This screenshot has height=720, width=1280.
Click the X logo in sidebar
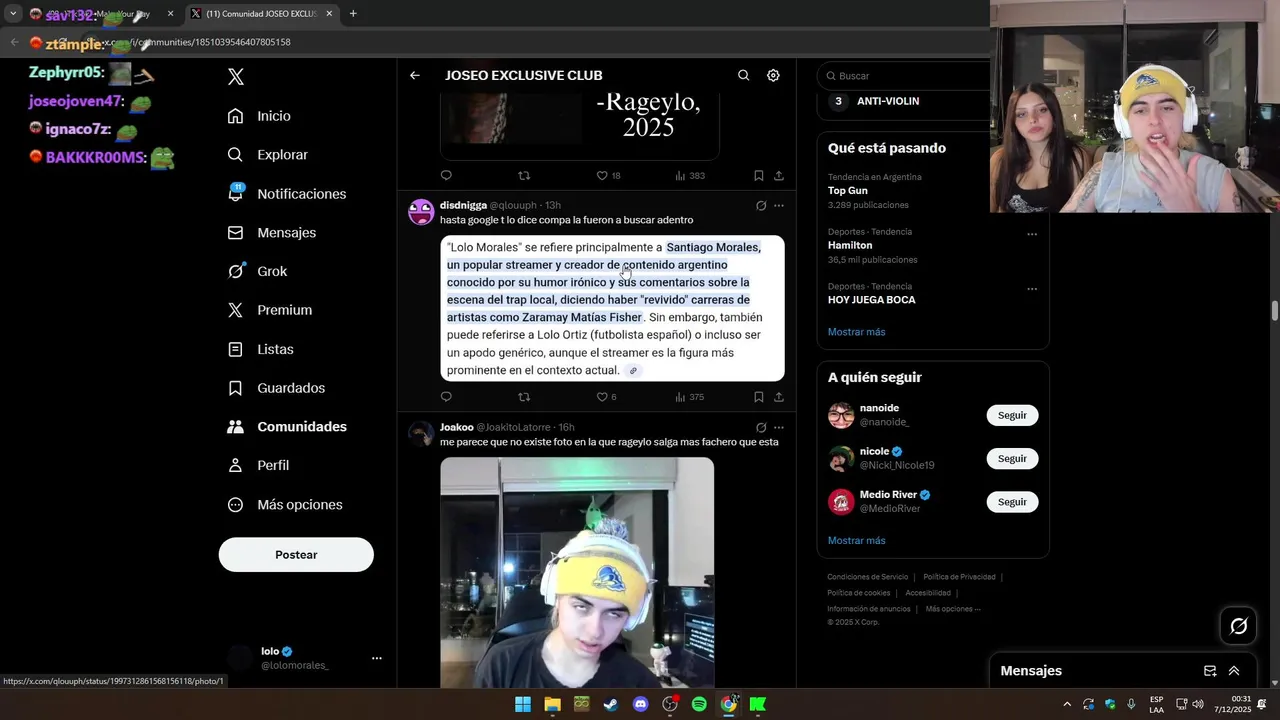pyautogui.click(x=236, y=77)
